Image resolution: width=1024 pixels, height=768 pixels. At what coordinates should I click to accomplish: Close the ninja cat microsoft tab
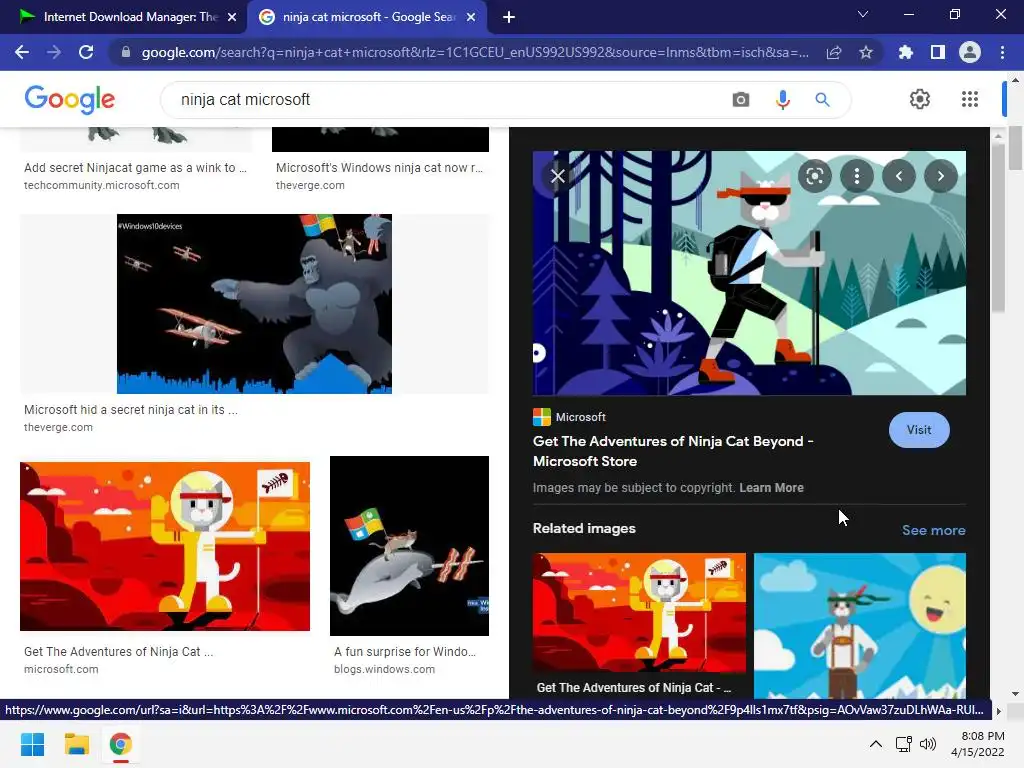[471, 17]
